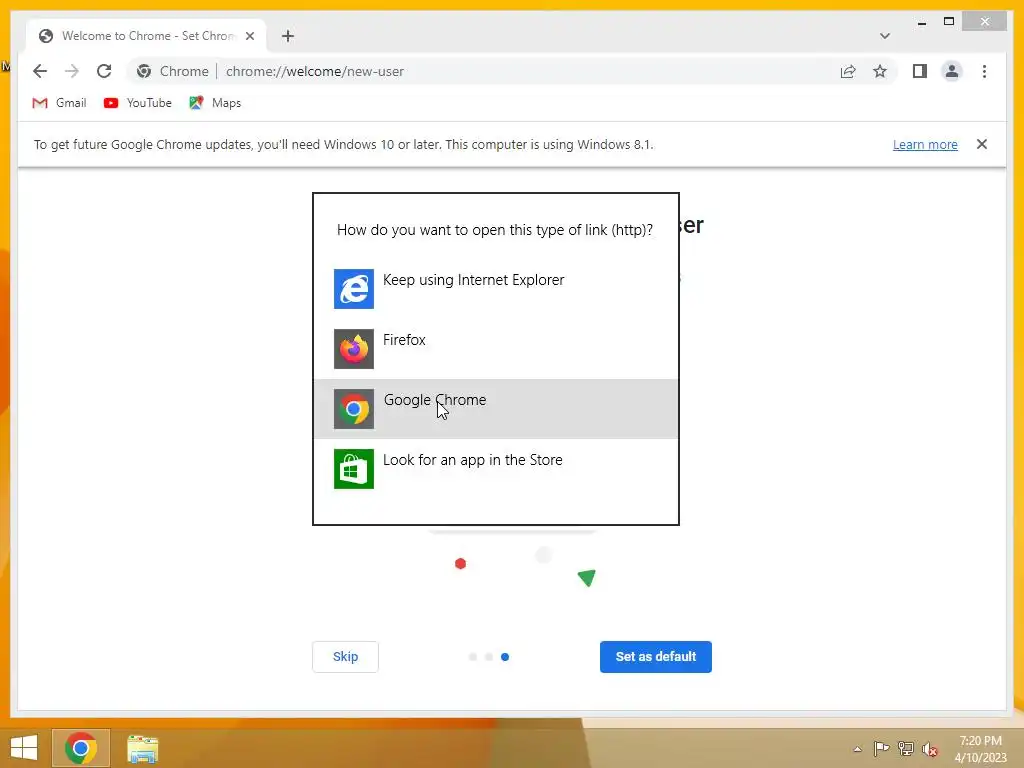Toggle the side panel icon
The height and width of the screenshot is (768, 1024).
tap(920, 71)
